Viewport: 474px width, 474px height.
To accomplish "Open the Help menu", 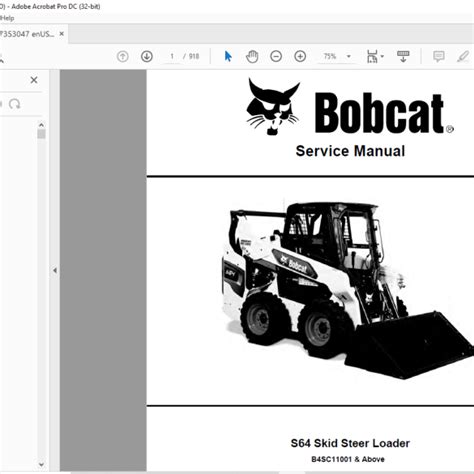I will coord(7,18).
